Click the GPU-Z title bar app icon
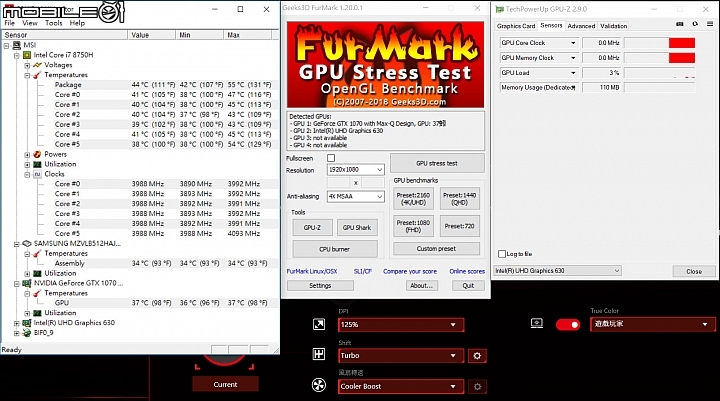The width and height of the screenshot is (720, 401). (500, 9)
